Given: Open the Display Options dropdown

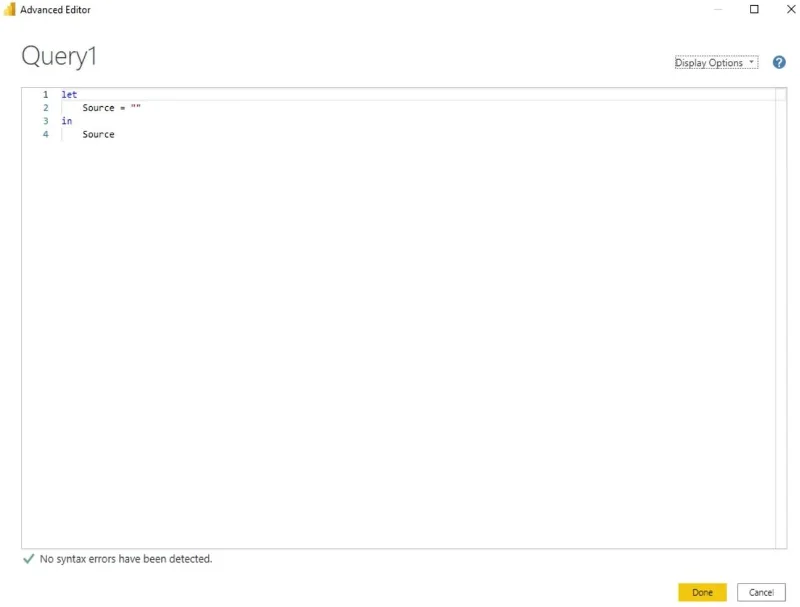Looking at the screenshot, I should pyautogui.click(x=716, y=62).
